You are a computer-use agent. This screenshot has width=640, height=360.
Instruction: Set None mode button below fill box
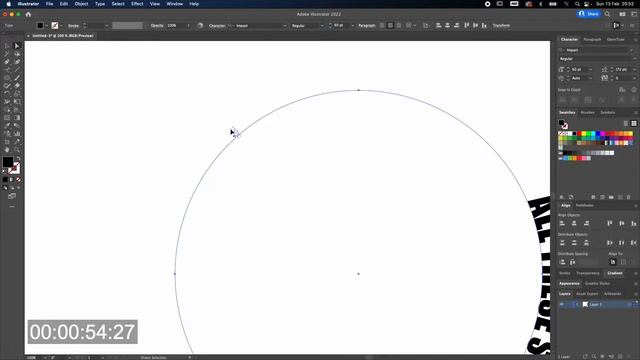(18, 180)
